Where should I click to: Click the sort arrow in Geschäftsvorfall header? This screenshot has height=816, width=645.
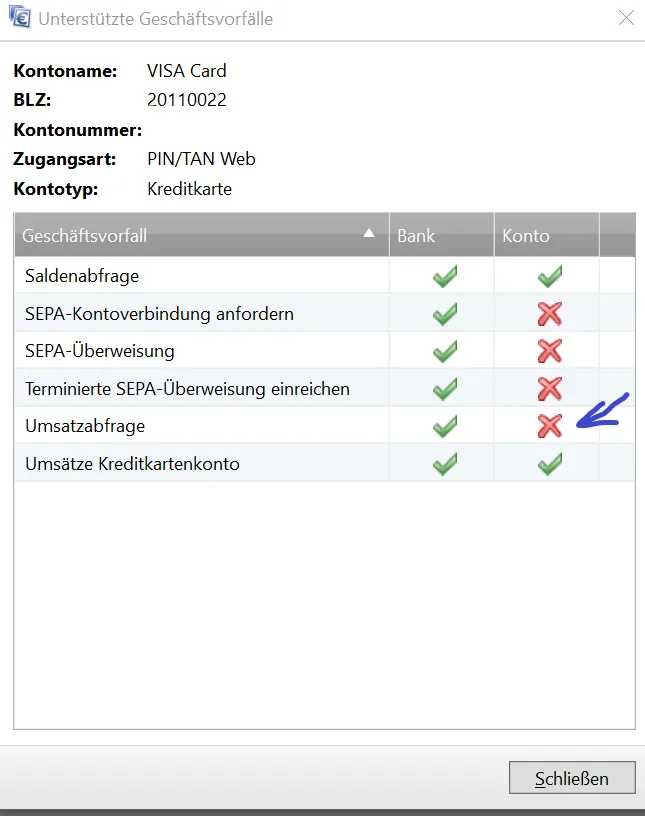pyautogui.click(x=369, y=234)
